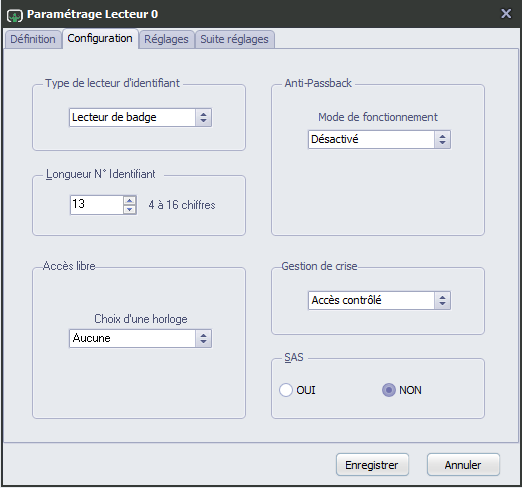Open the Anti-Passback Mode de fonctionnement dropdown
Screen dimensions: 522x488
(379, 139)
